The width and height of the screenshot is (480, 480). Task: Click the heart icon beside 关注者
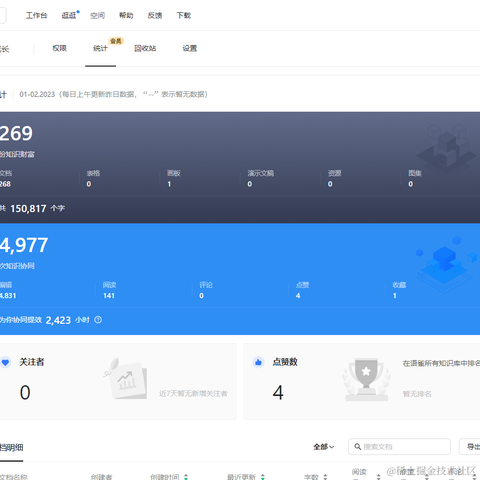click(x=6, y=362)
